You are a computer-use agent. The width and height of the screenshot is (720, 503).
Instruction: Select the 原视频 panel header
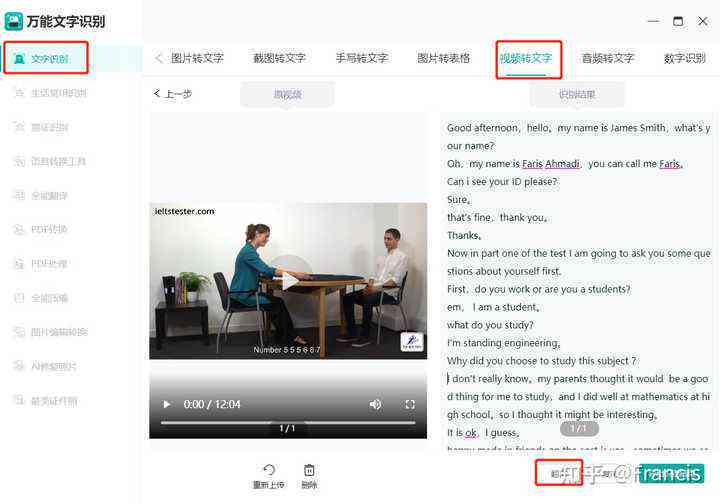[287, 95]
